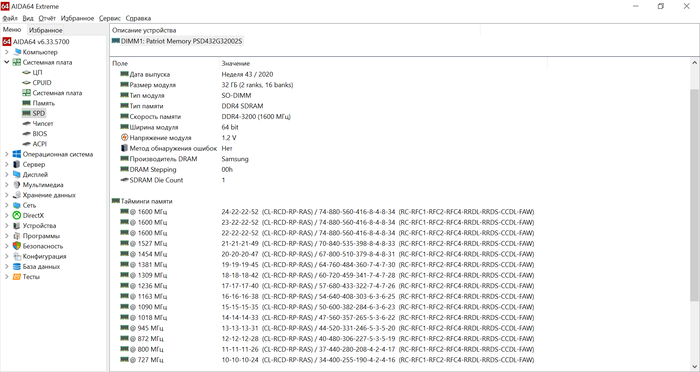Viewport: 700px width, 372px height.
Task: Expand the Сервер tree node
Action: 6,164
